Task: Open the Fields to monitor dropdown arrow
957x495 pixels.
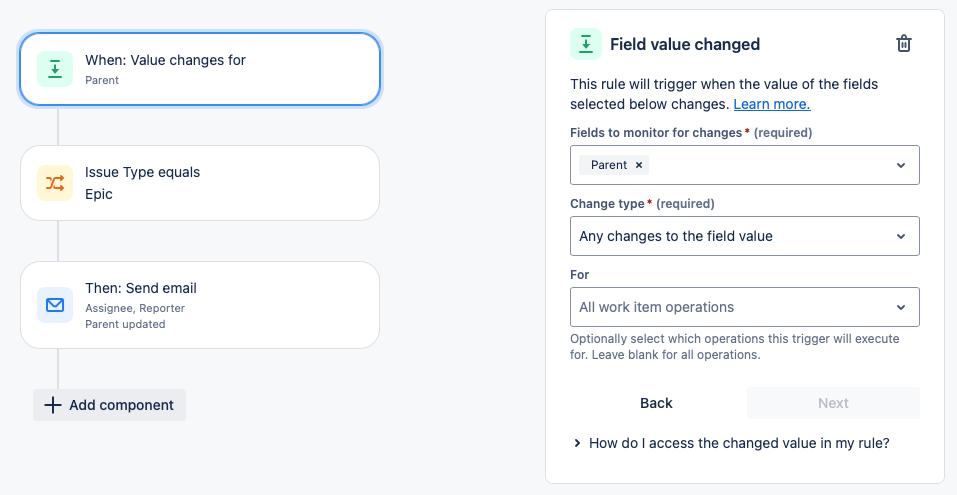Action: click(900, 165)
